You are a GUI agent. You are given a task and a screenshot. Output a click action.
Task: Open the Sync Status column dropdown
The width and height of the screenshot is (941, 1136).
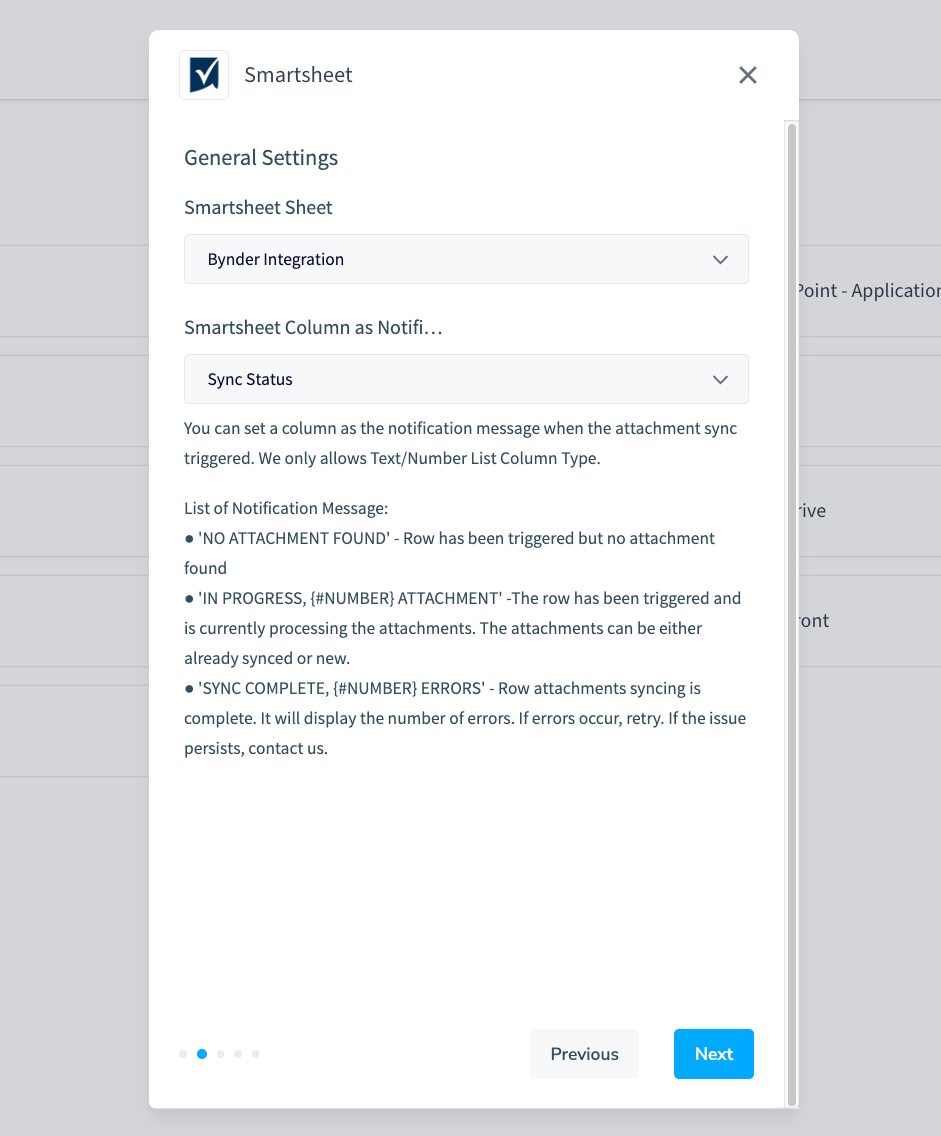coord(466,379)
